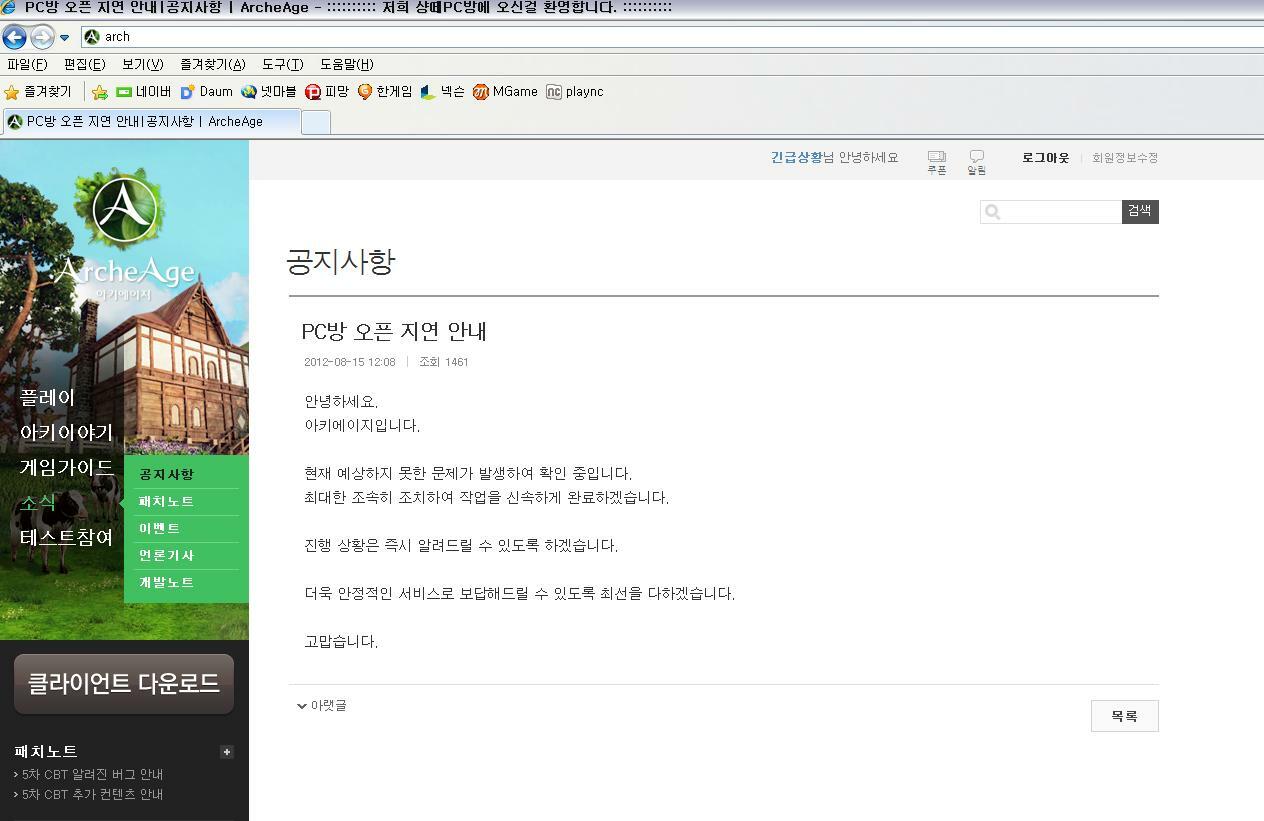1264x821 pixels.
Task: Click the ArcheAge logo emblem
Action: [124, 210]
